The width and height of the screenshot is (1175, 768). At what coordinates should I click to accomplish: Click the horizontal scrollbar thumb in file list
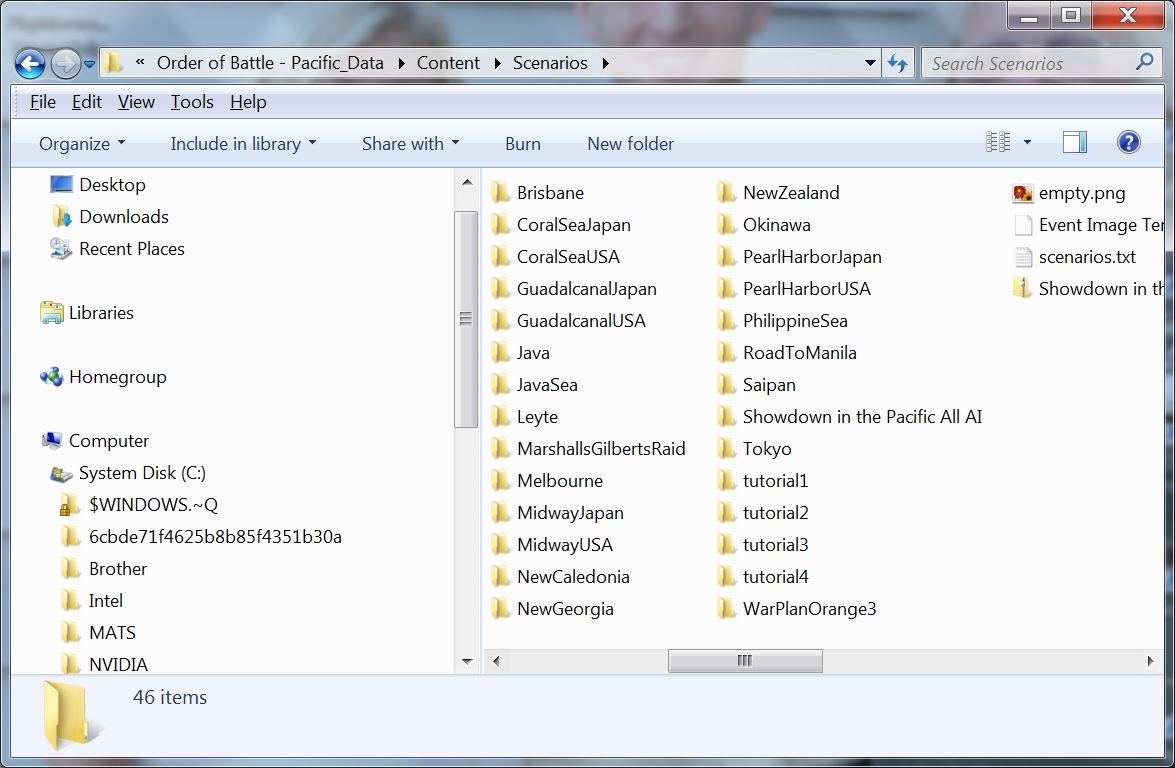point(745,661)
